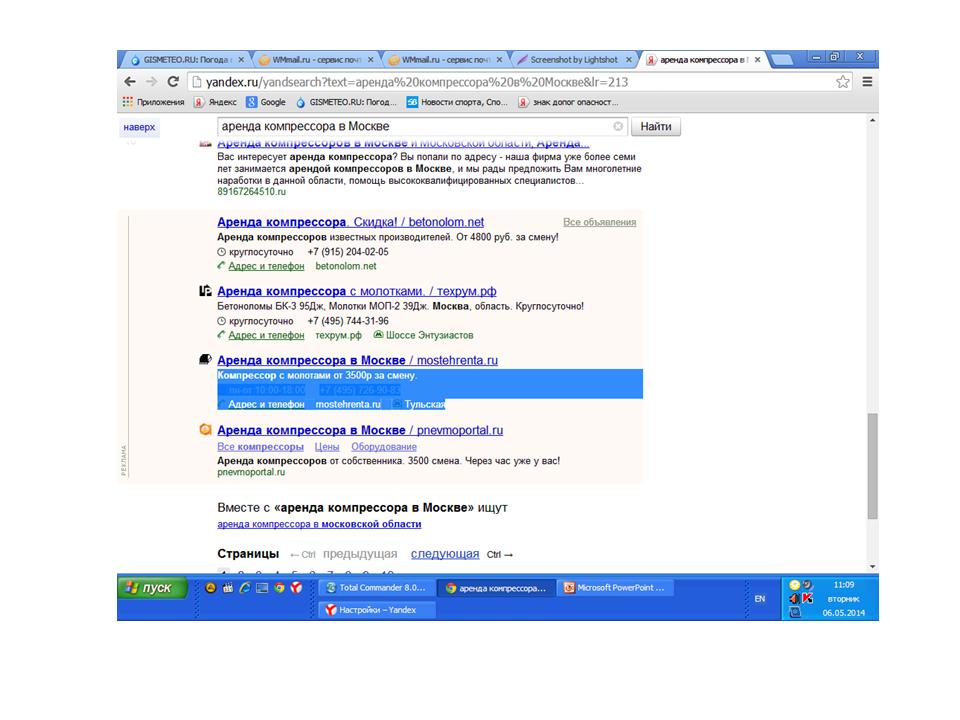Open the Приложения apps bookmark
The height and width of the screenshot is (720, 960).
point(154,102)
